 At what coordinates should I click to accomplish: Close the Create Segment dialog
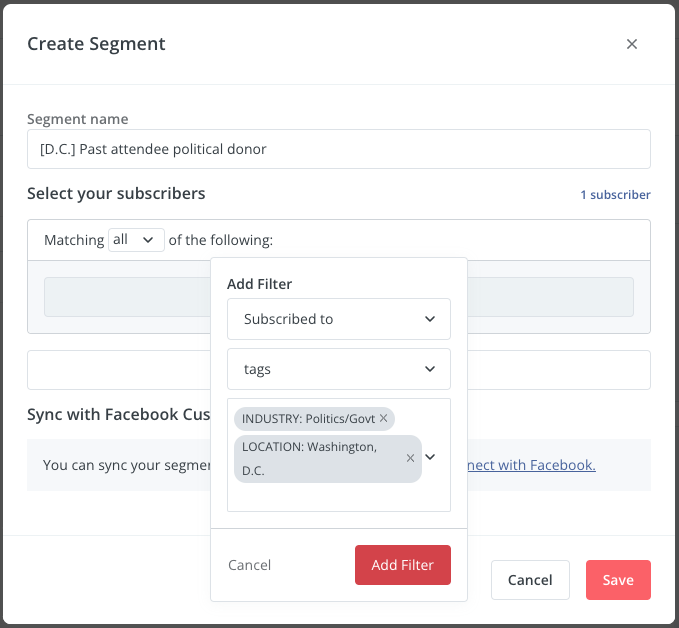[631, 44]
